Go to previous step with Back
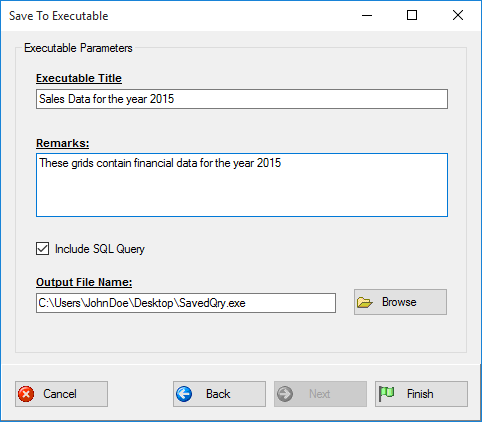 tap(219, 394)
